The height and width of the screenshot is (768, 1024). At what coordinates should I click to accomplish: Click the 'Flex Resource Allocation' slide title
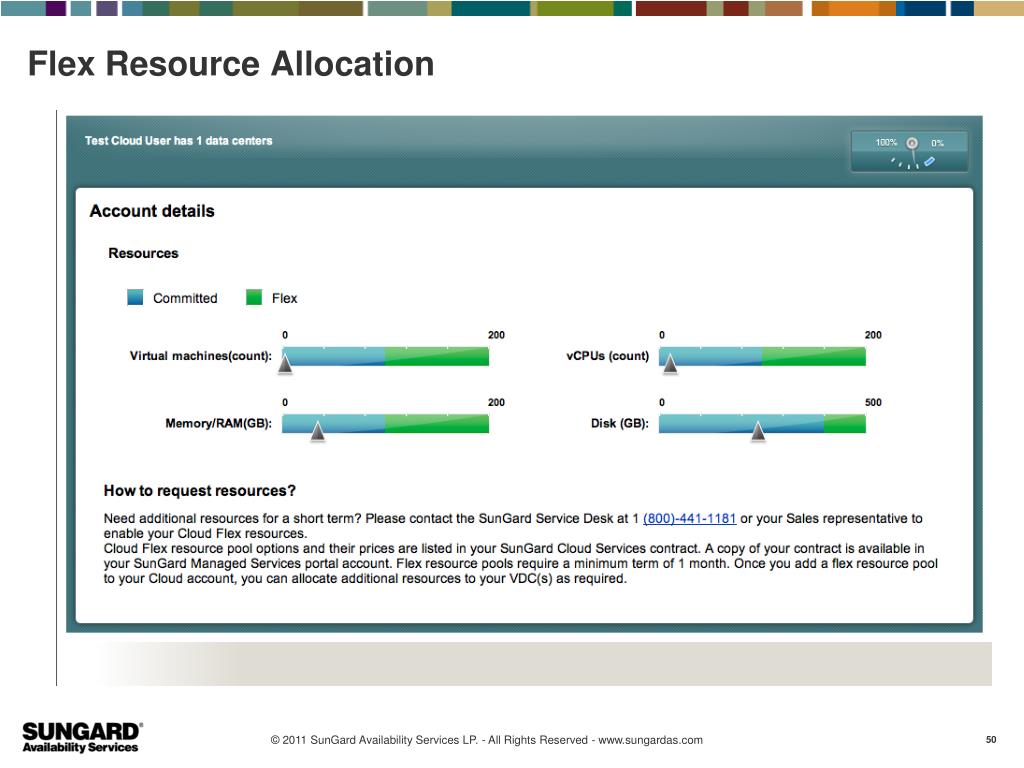pos(231,64)
